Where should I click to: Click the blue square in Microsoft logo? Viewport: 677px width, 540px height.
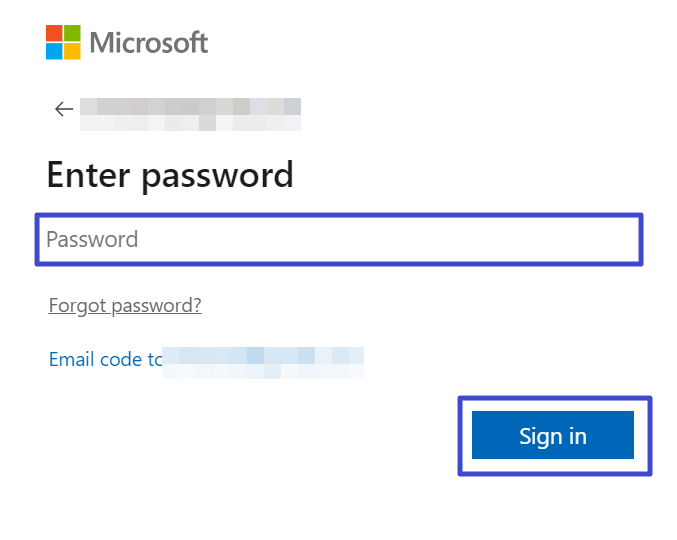click(53, 51)
